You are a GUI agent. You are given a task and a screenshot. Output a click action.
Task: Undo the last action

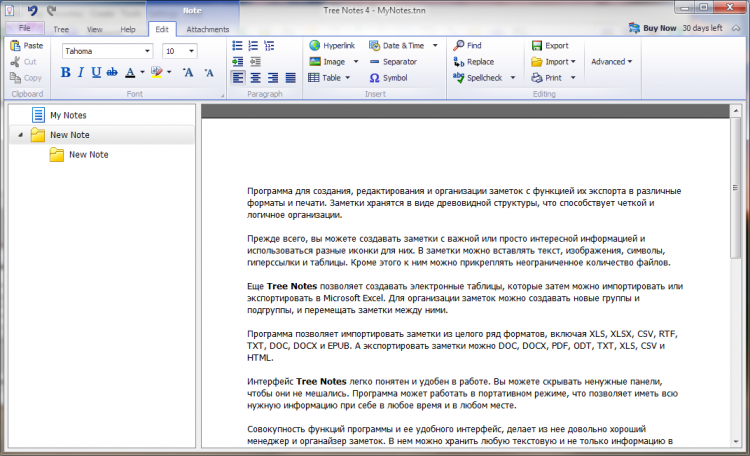tap(33, 10)
